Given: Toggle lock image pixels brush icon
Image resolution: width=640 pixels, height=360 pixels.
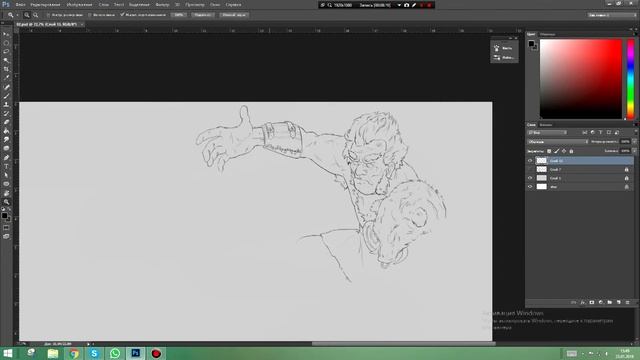Looking at the screenshot, I should (x=556, y=151).
